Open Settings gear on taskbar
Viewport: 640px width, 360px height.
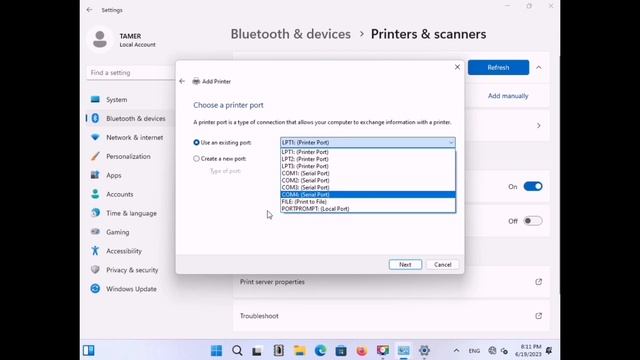(x=424, y=350)
